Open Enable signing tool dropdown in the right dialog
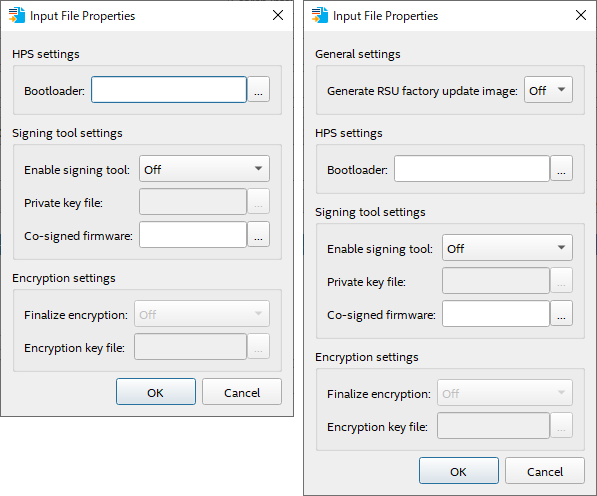 (x=507, y=247)
